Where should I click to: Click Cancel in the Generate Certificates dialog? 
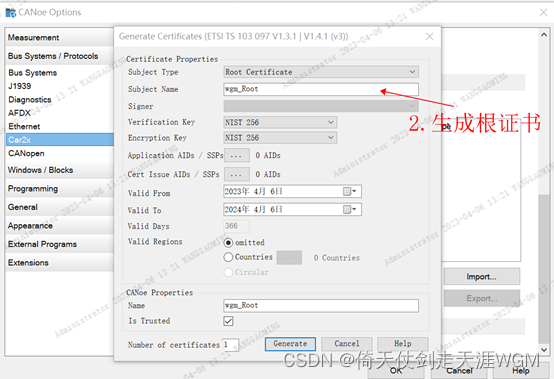click(x=347, y=344)
